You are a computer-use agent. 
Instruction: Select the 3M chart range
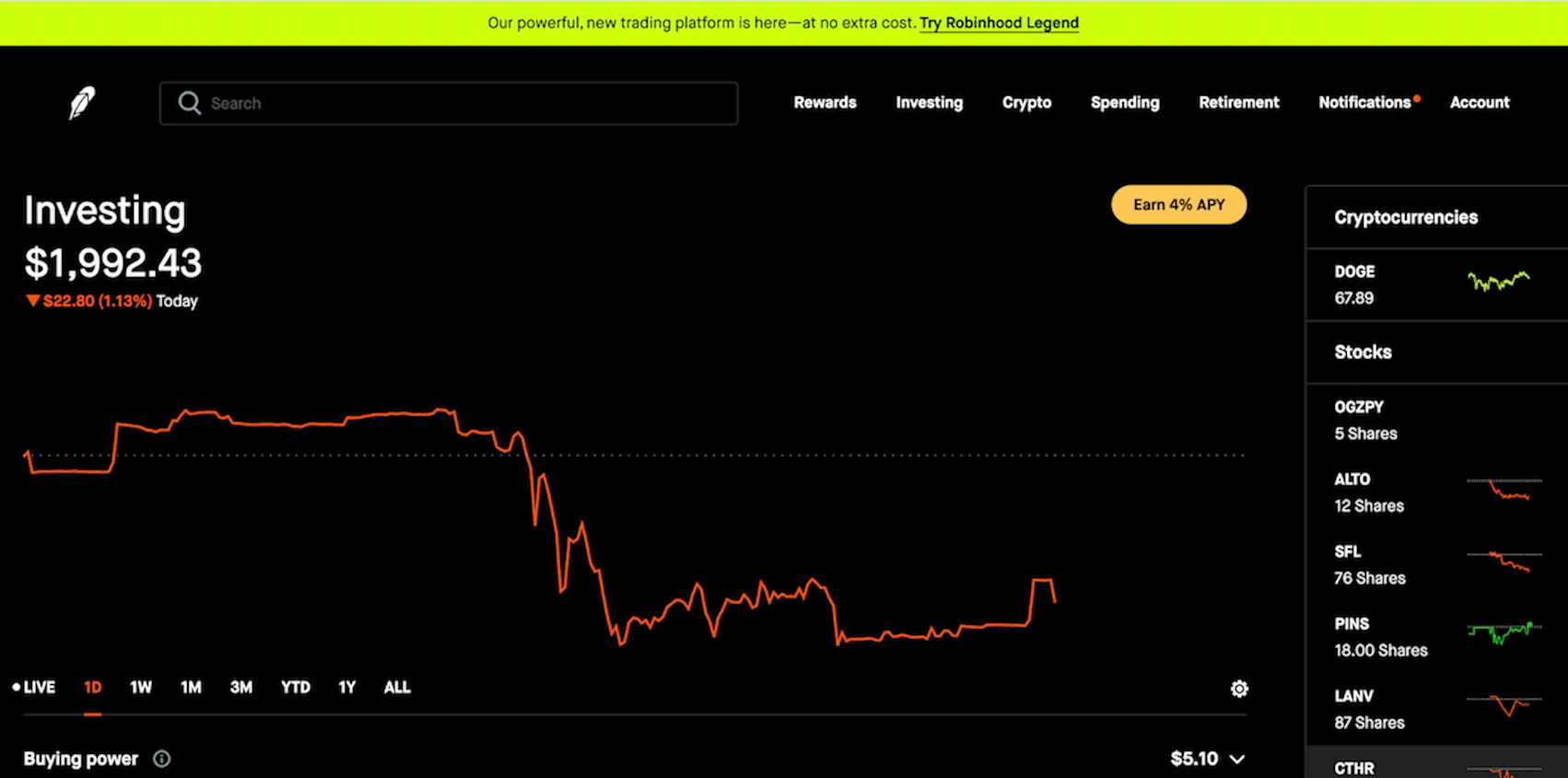tap(240, 687)
